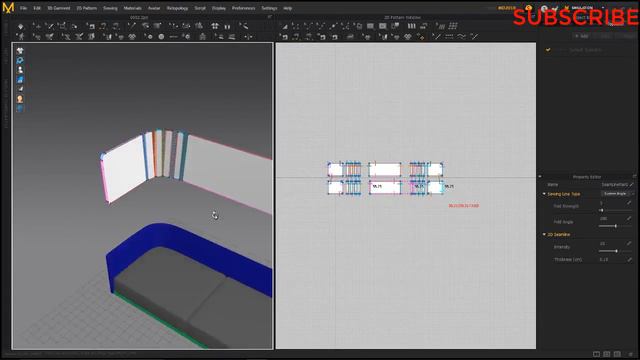Viewport: 640px width, 360px height.
Task: Open the Custom Angle sewing line type dropdown
Action: [617, 193]
